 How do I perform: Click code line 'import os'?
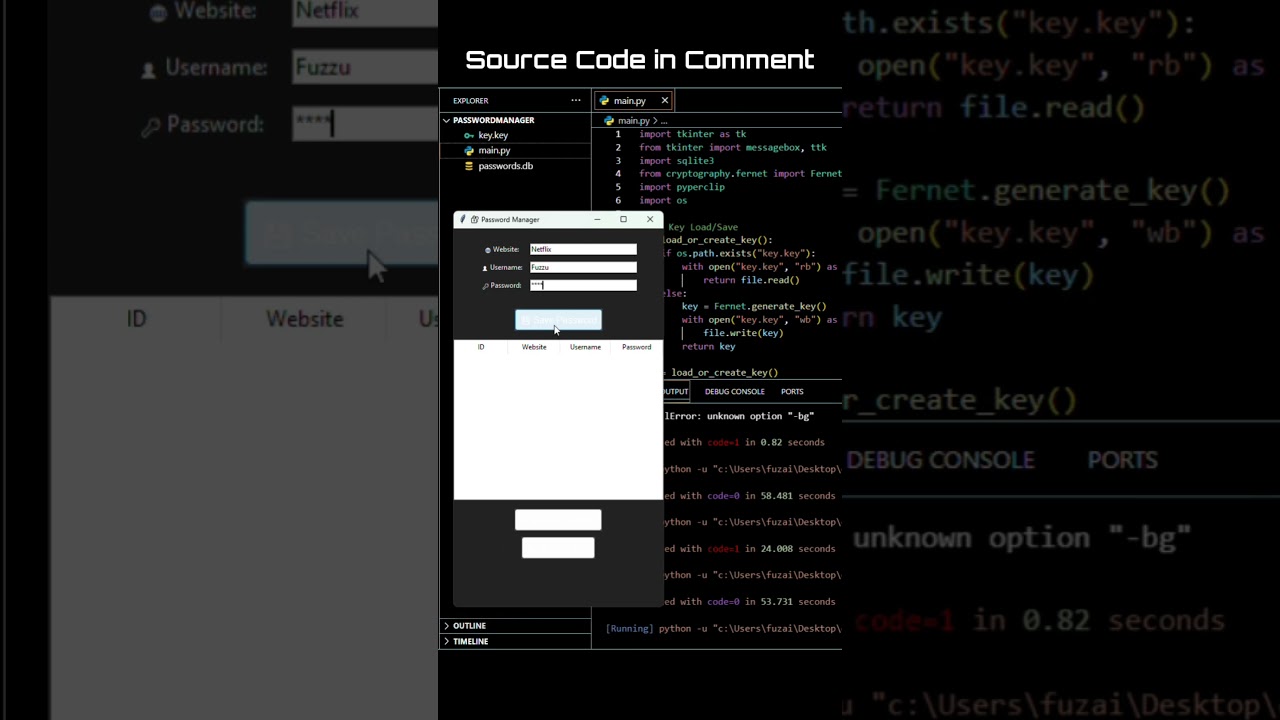click(663, 200)
